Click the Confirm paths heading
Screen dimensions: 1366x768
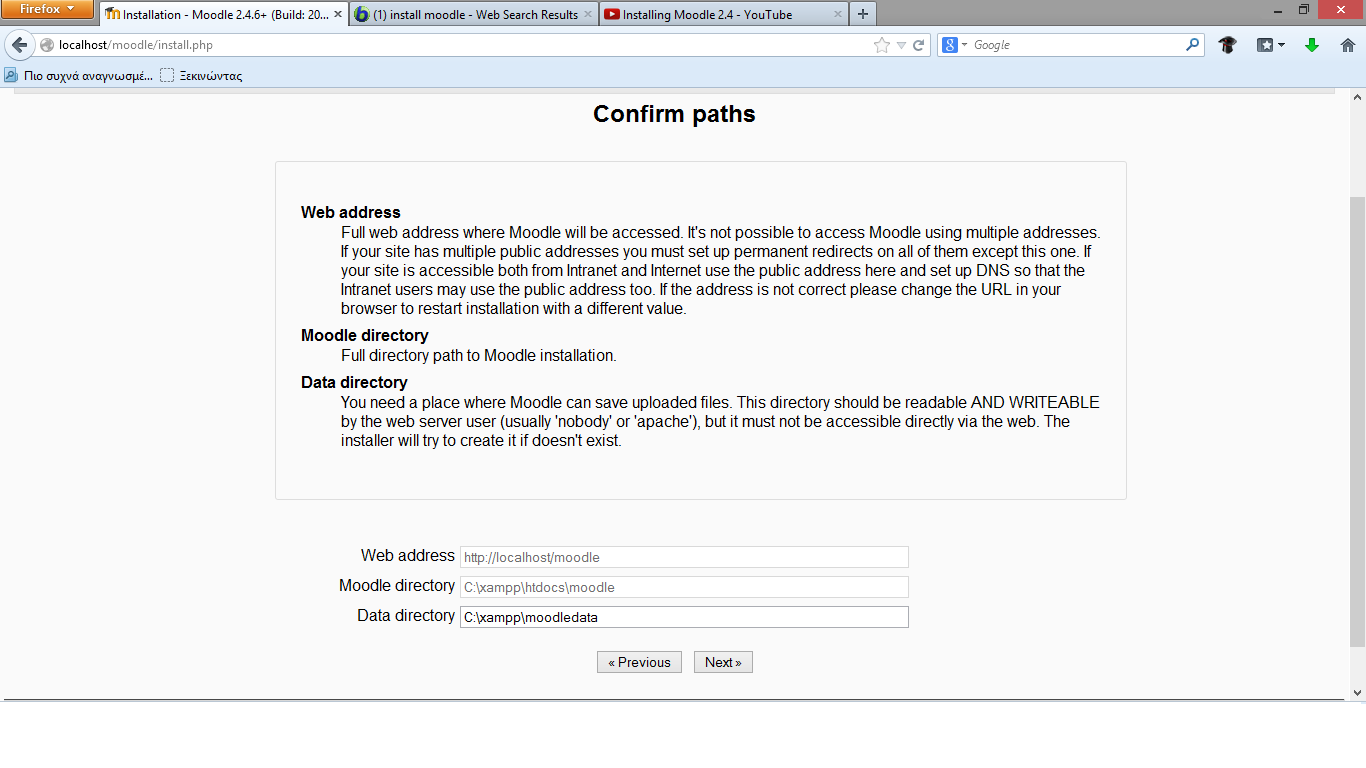[x=674, y=114]
